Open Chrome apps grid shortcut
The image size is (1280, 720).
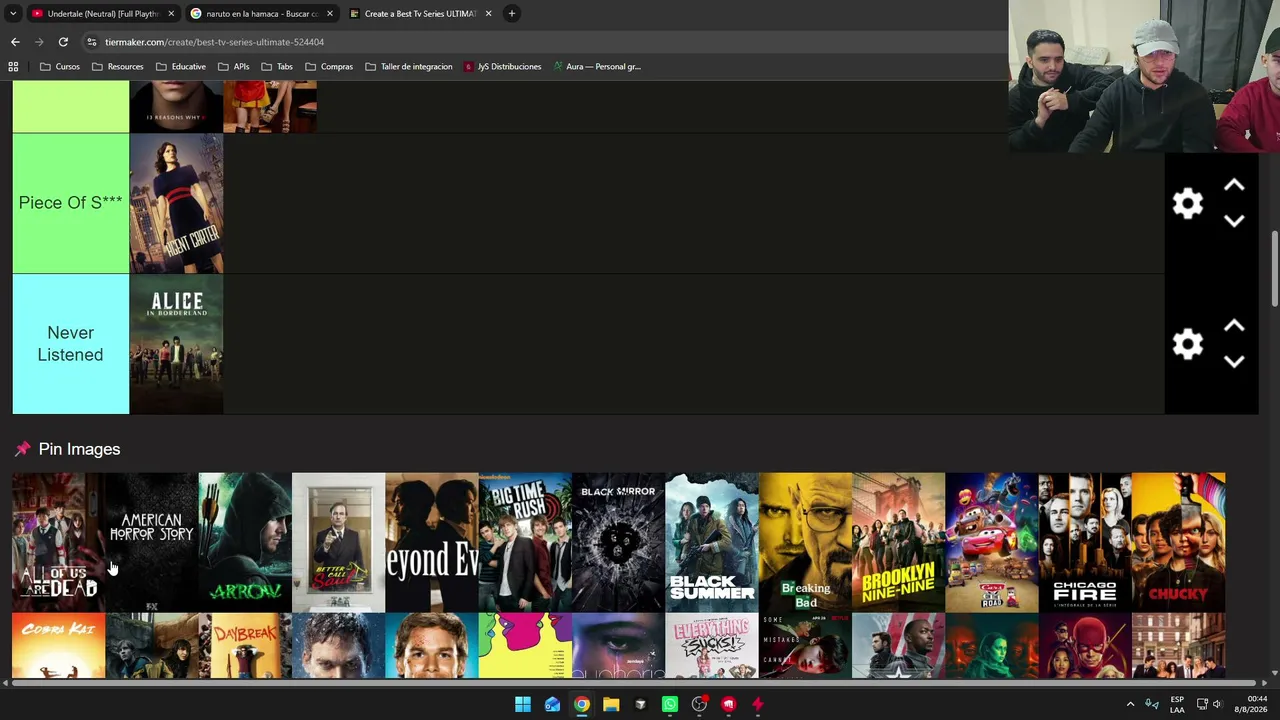pos(13,67)
